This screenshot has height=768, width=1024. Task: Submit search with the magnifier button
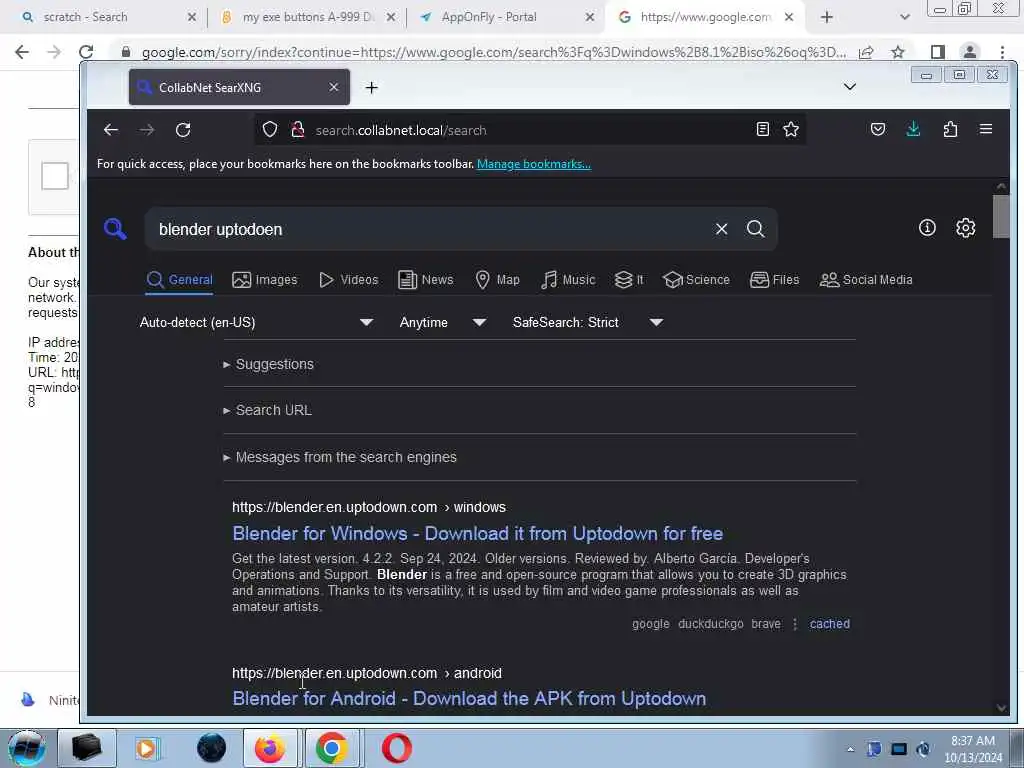pos(756,229)
